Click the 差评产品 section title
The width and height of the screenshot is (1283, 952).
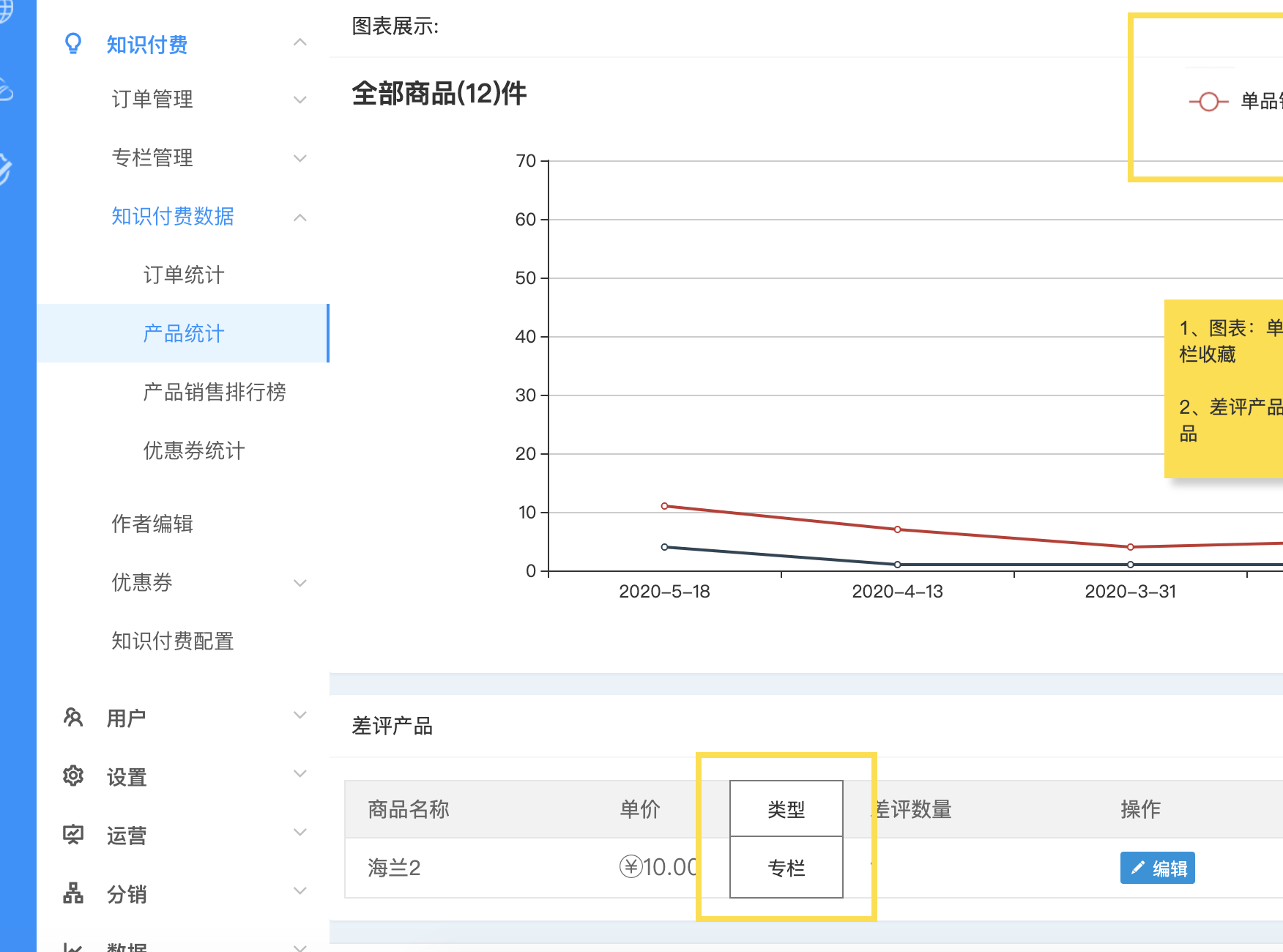[x=393, y=726]
